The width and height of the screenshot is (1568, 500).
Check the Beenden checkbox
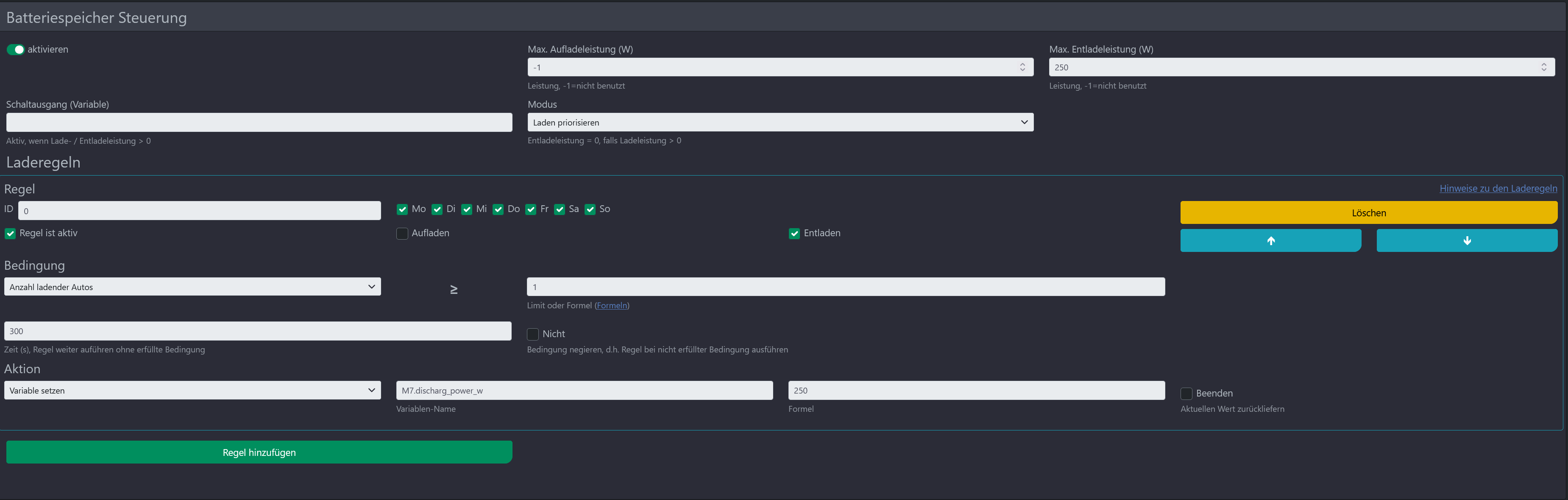1186,394
